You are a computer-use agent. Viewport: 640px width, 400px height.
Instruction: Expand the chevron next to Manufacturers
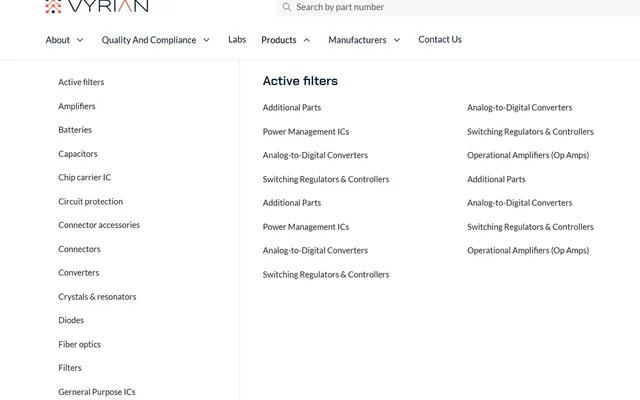[x=397, y=40]
